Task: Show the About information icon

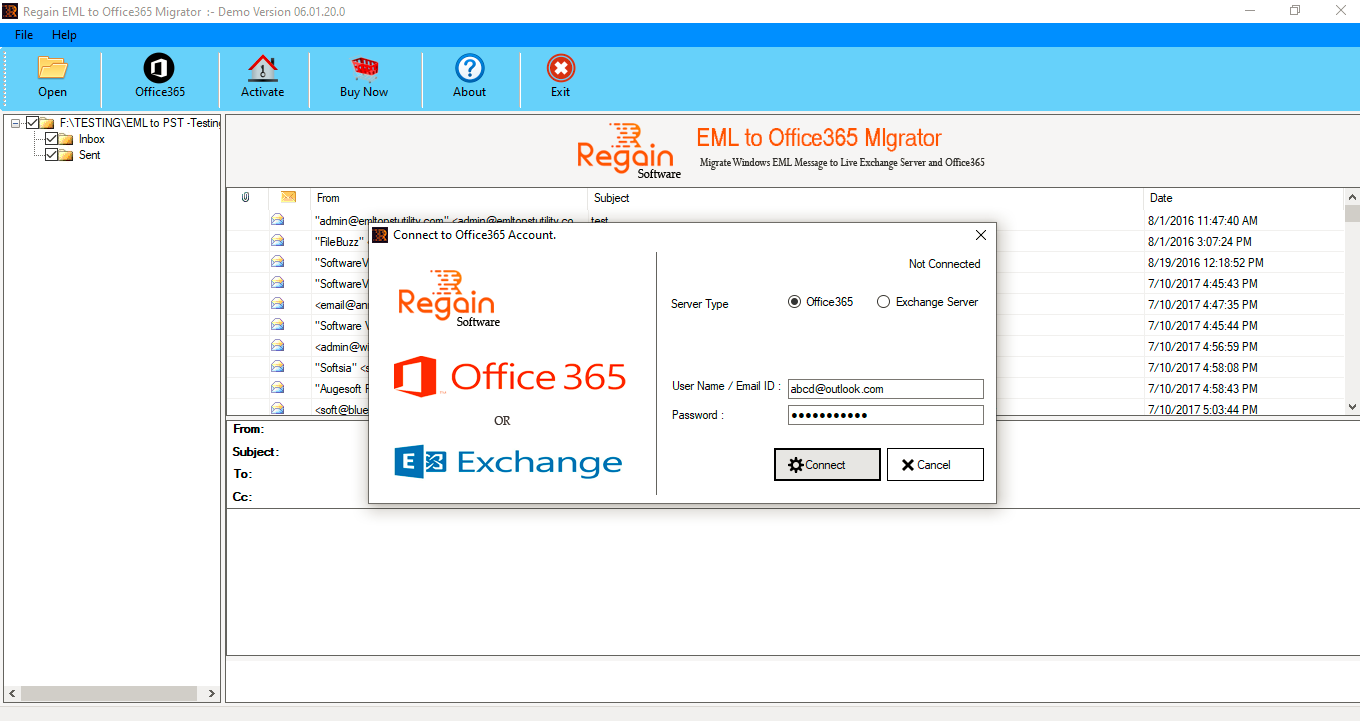Action: [x=469, y=68]
